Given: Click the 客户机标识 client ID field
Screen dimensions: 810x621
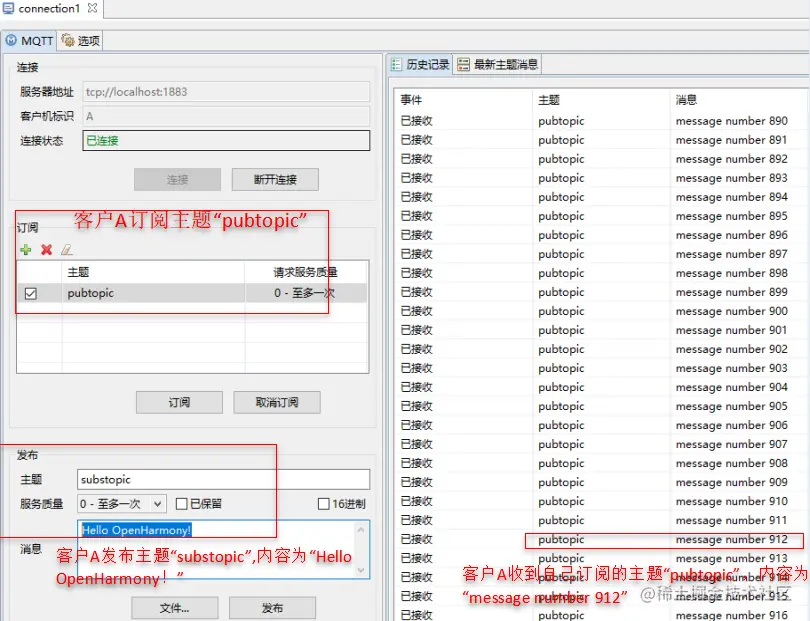Looking at the screenshot, I should (x=226, y=116).
